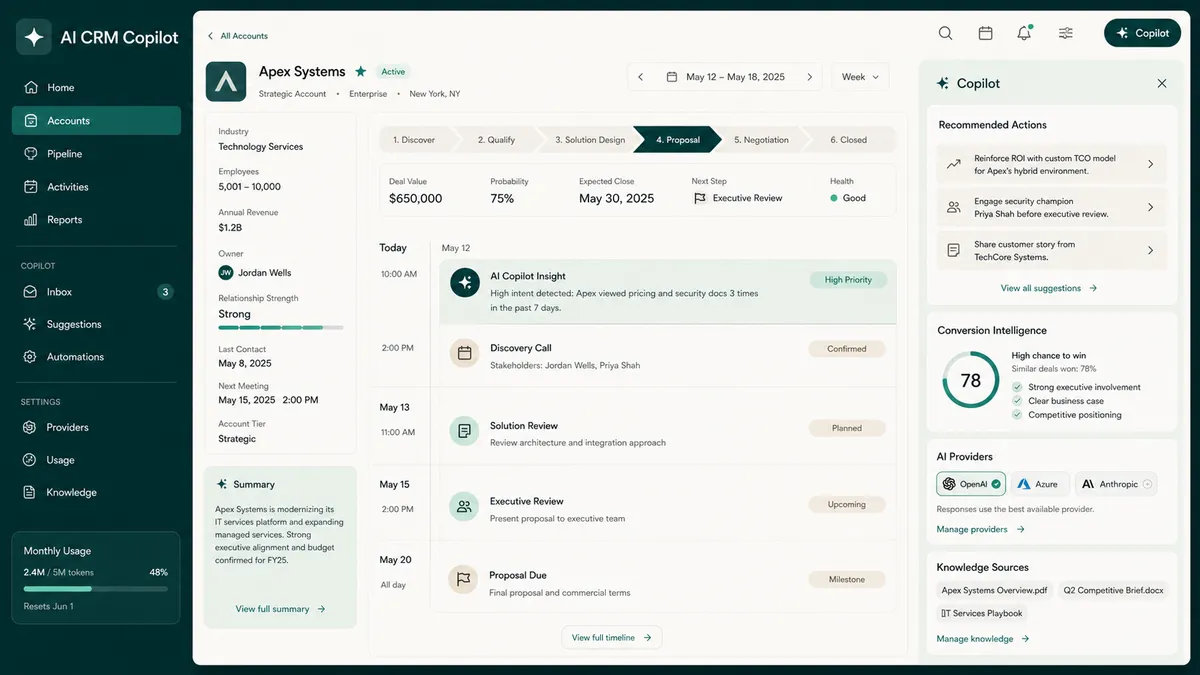Select the 2. Qualify stage

498,140
